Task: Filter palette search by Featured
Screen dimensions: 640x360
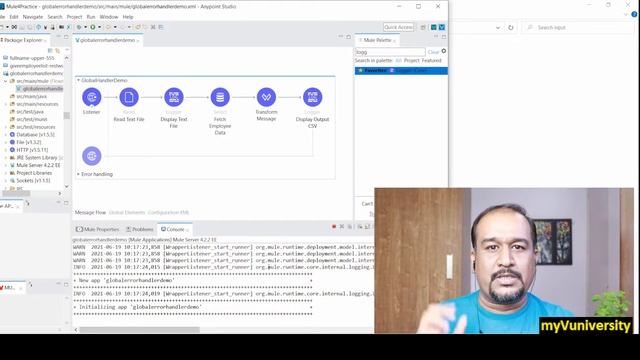Action: [x=431, y=60]
